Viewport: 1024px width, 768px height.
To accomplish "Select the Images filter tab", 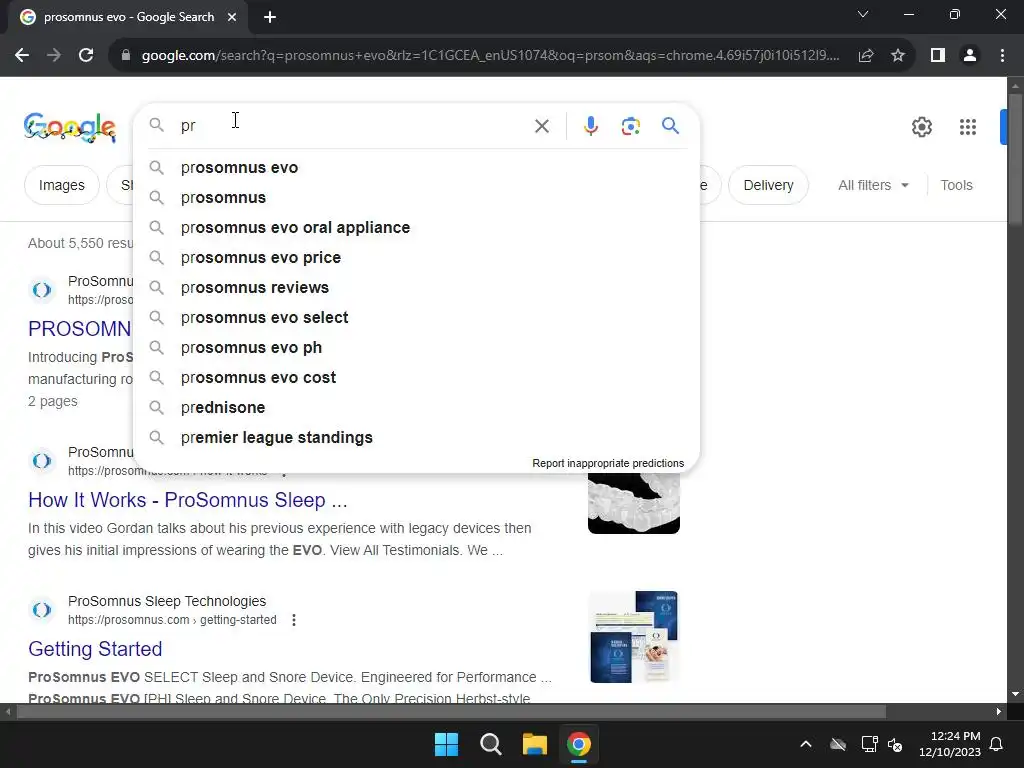I will pos(61,185).
